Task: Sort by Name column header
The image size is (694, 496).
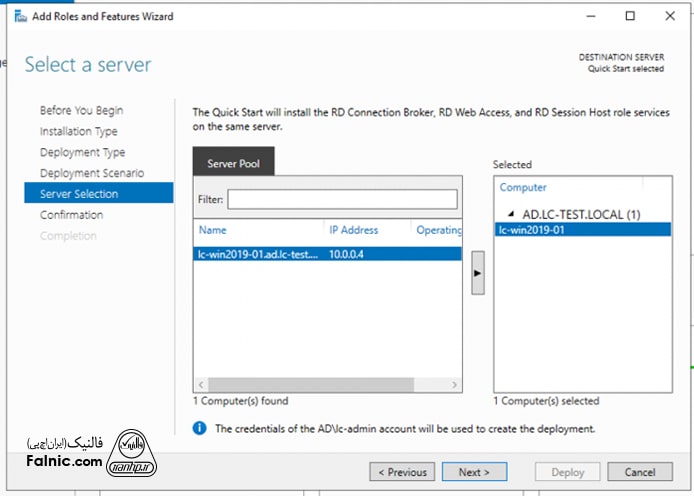Action: (x=213, y=230)
